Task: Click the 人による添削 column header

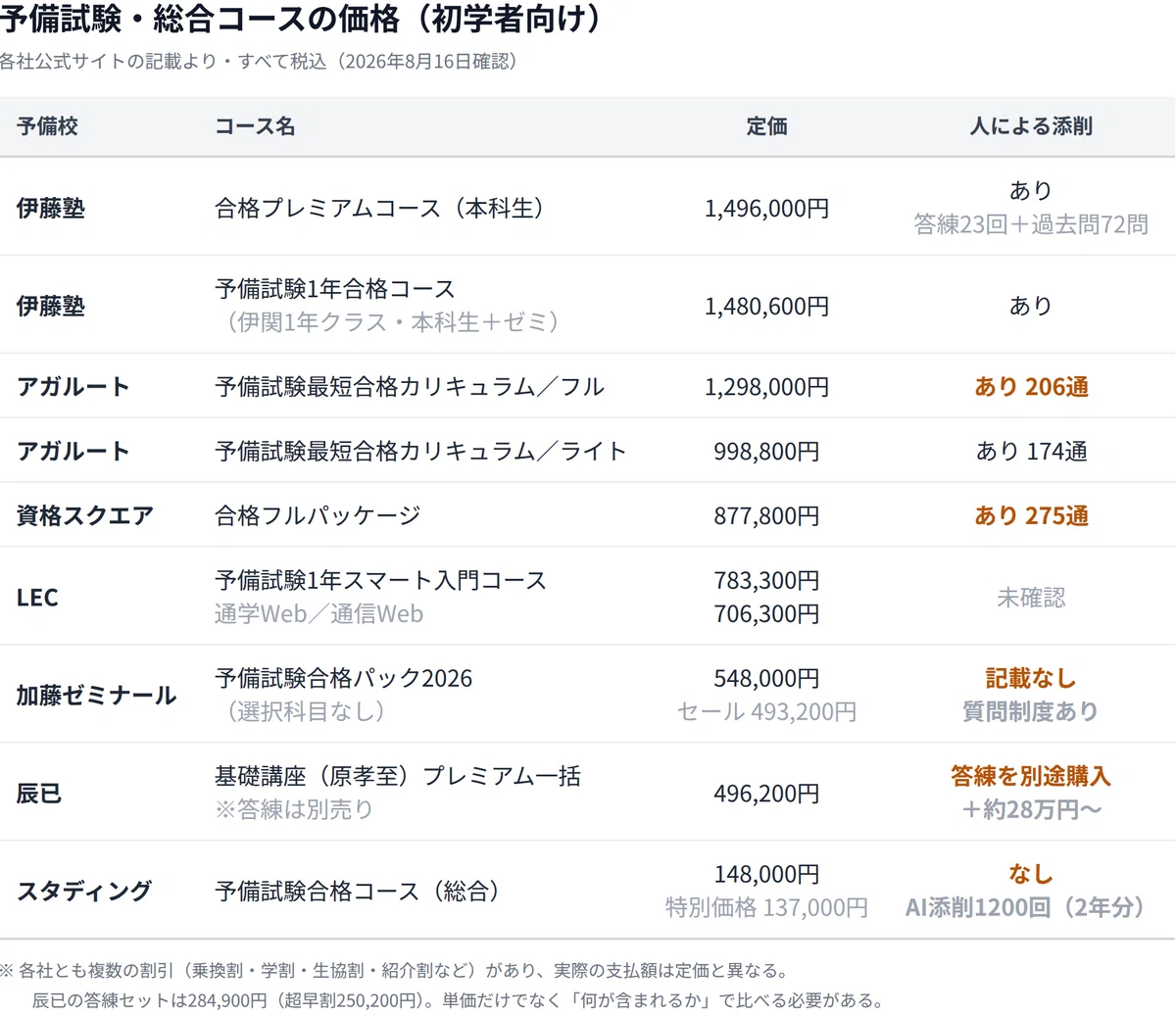Action: (x=1031, y=126)
